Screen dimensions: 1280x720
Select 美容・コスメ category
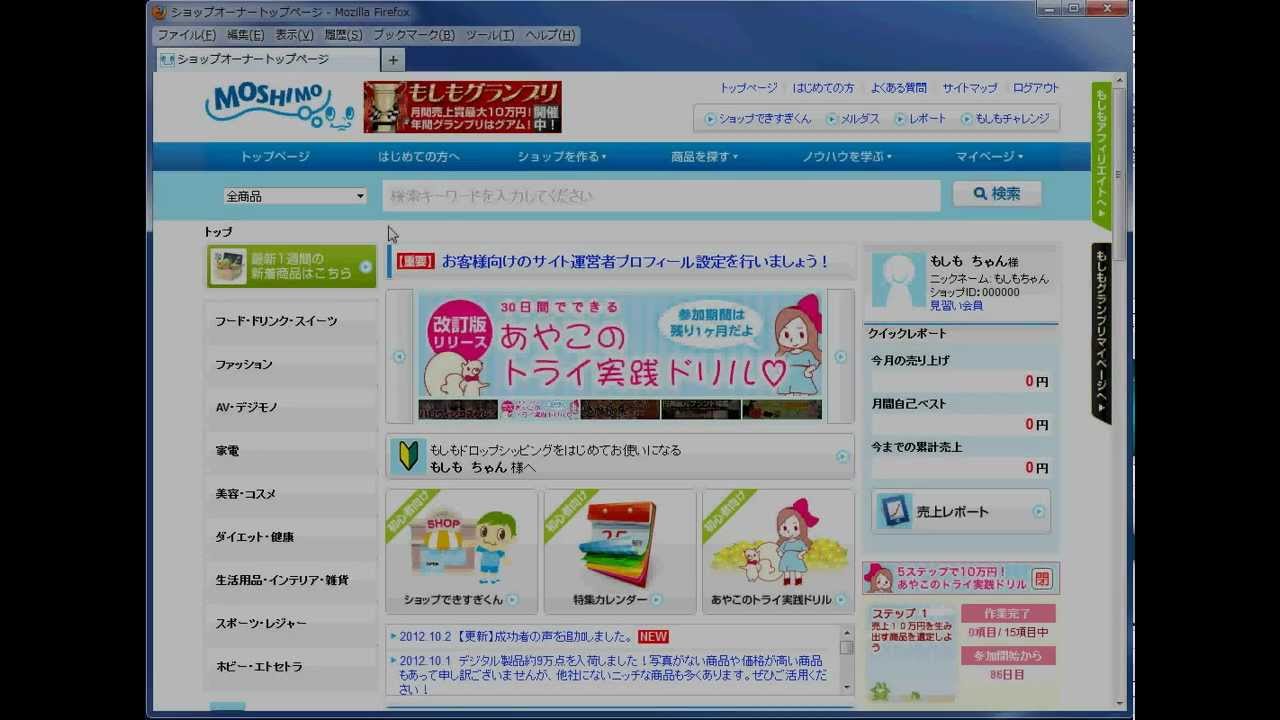pos(291,494)
